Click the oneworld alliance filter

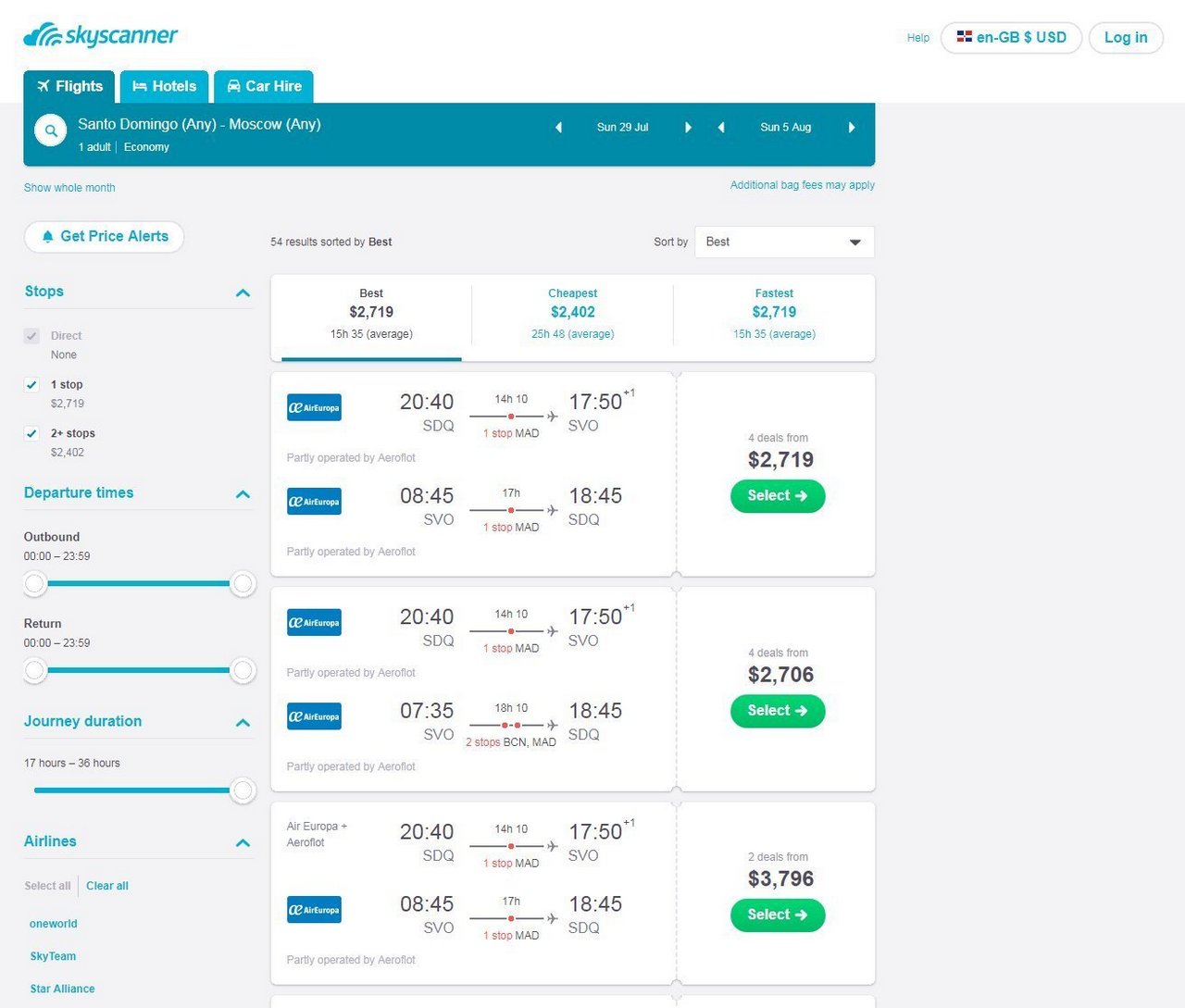pyautogui.click(x=54, y=924)
